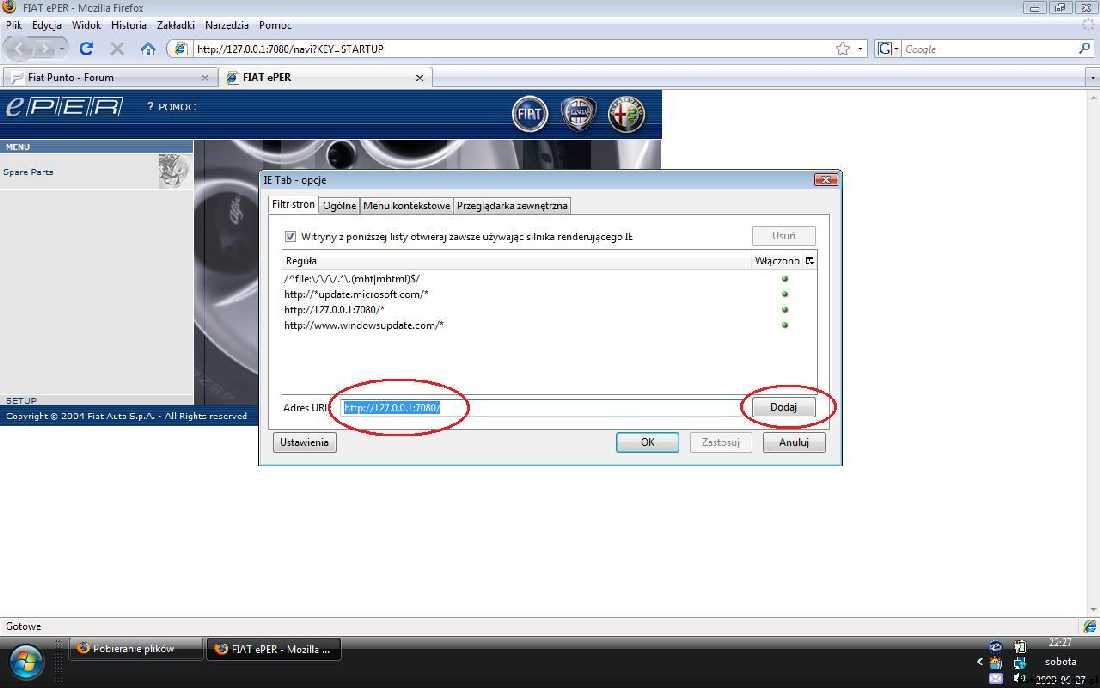Switch to the Przeglądarka zewnętrzna tab
1100x688 pixels.
[512, 205]
